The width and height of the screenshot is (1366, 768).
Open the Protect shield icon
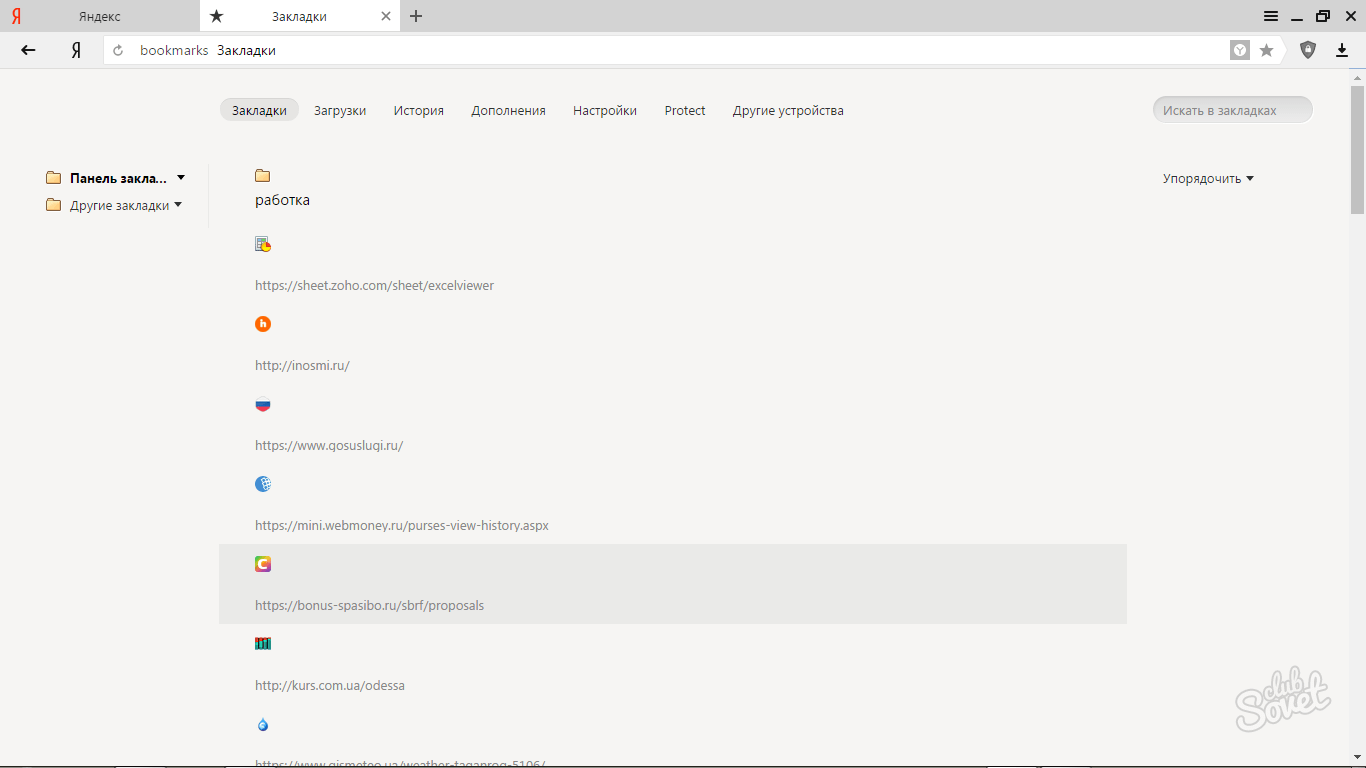(1308, 50)
